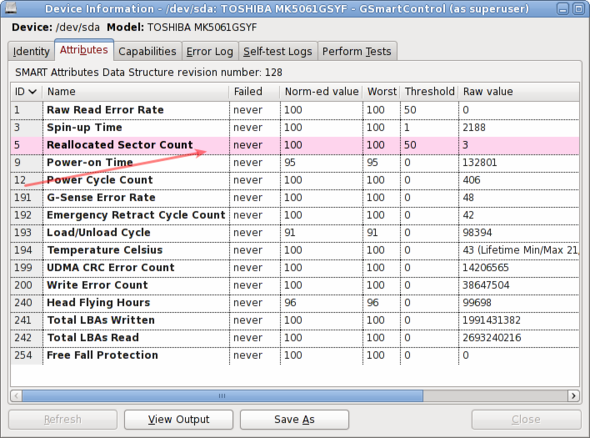Click the Refresh button
The image size is (590, 438).
(x=63, y=419)
